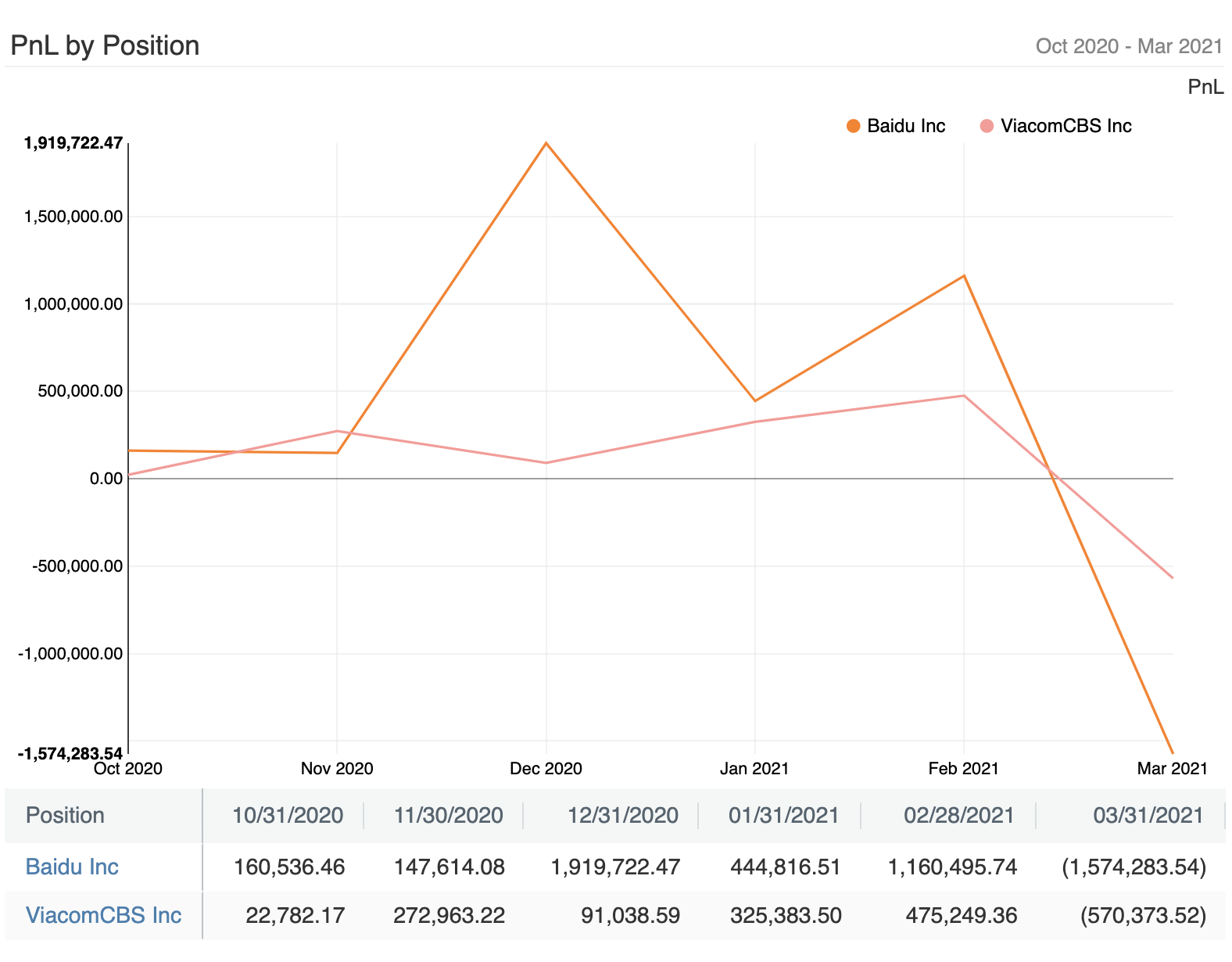Sort by the 11/30/2020 column header
Screen dimensions: 1232x962
point(449,815)
